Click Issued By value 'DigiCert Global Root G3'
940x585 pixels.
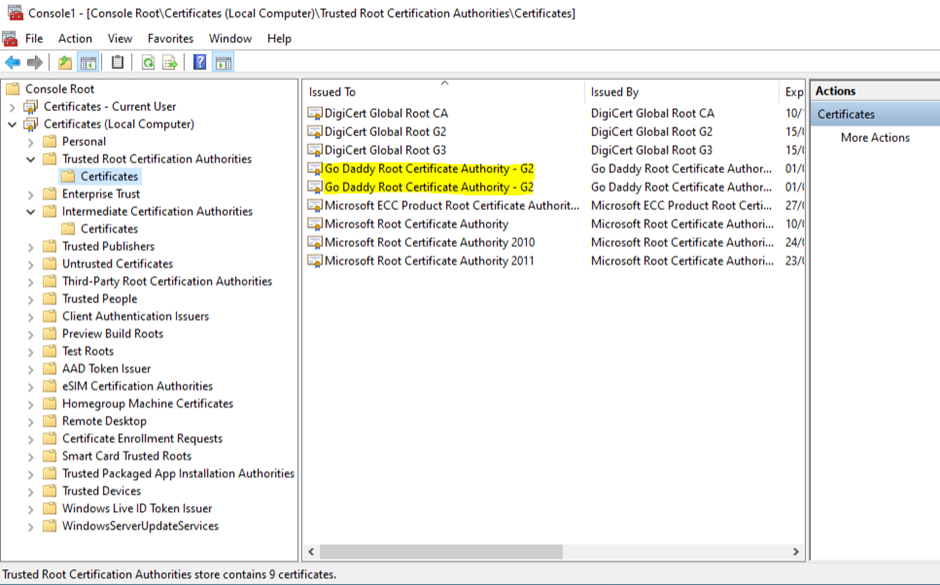652,150
